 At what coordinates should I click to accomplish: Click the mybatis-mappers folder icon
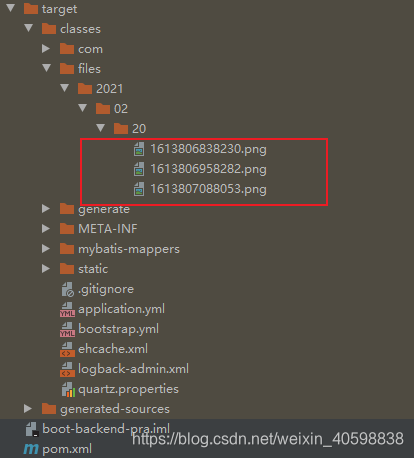click(x=67, y=249)
